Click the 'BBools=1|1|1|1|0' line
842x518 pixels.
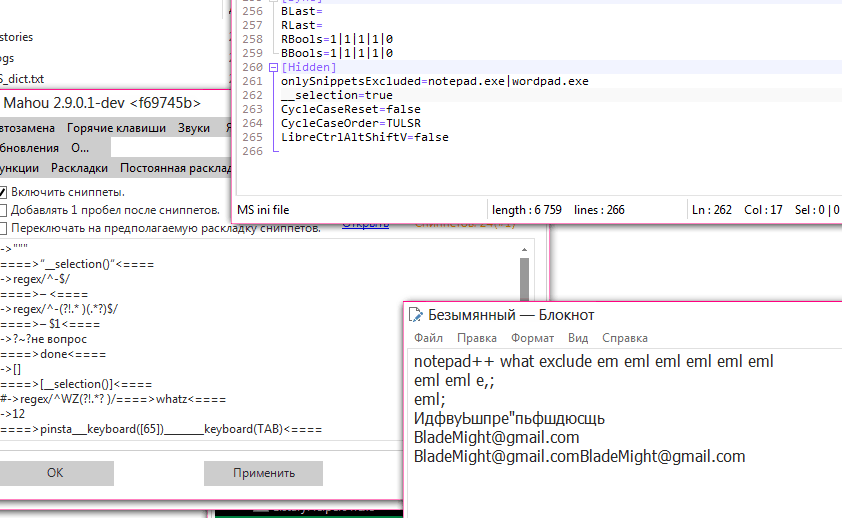coord(337,53)
